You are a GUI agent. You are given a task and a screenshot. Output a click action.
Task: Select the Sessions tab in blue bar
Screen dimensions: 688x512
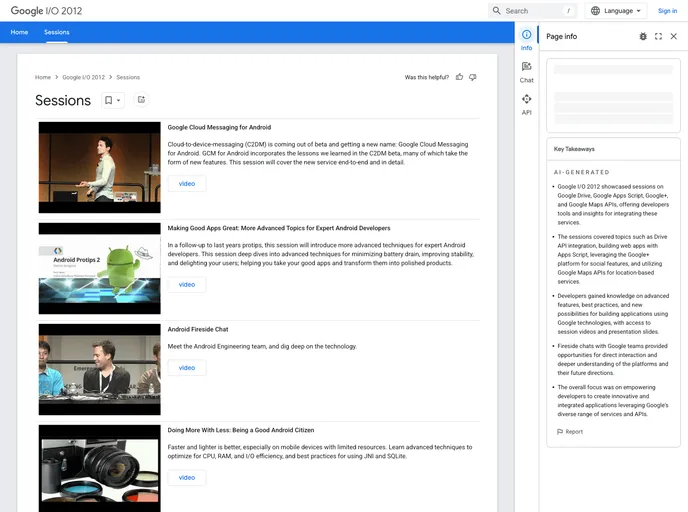57,32
